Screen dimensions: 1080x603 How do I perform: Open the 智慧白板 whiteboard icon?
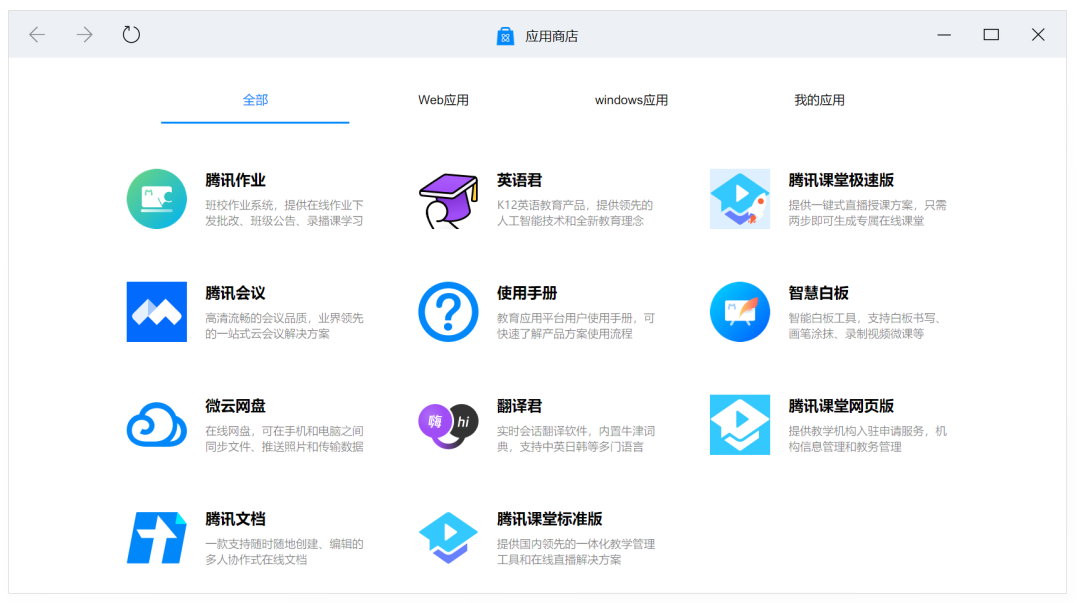coord(739,312)
